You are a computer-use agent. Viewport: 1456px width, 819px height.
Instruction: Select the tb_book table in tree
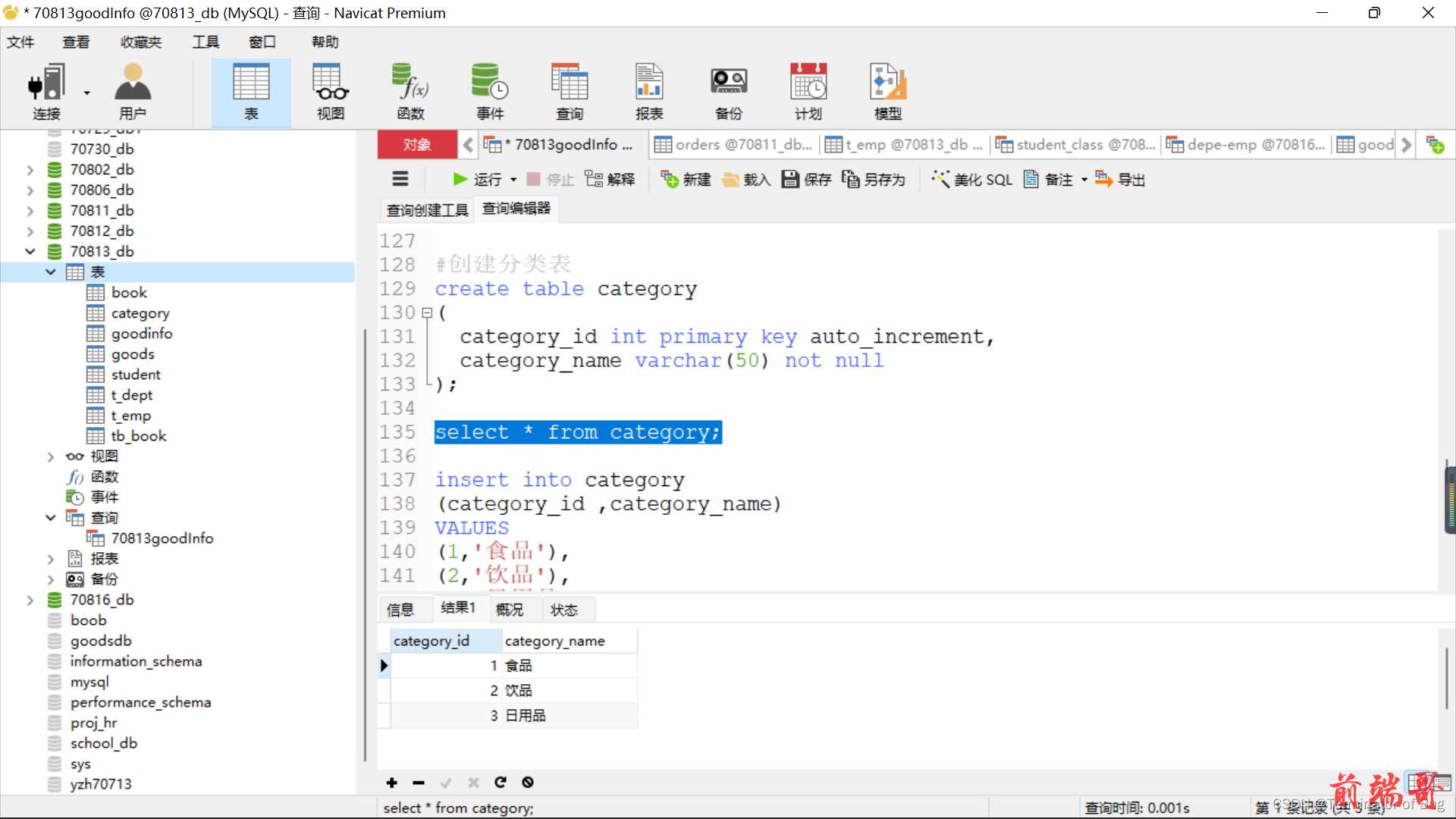click(139, 436)
